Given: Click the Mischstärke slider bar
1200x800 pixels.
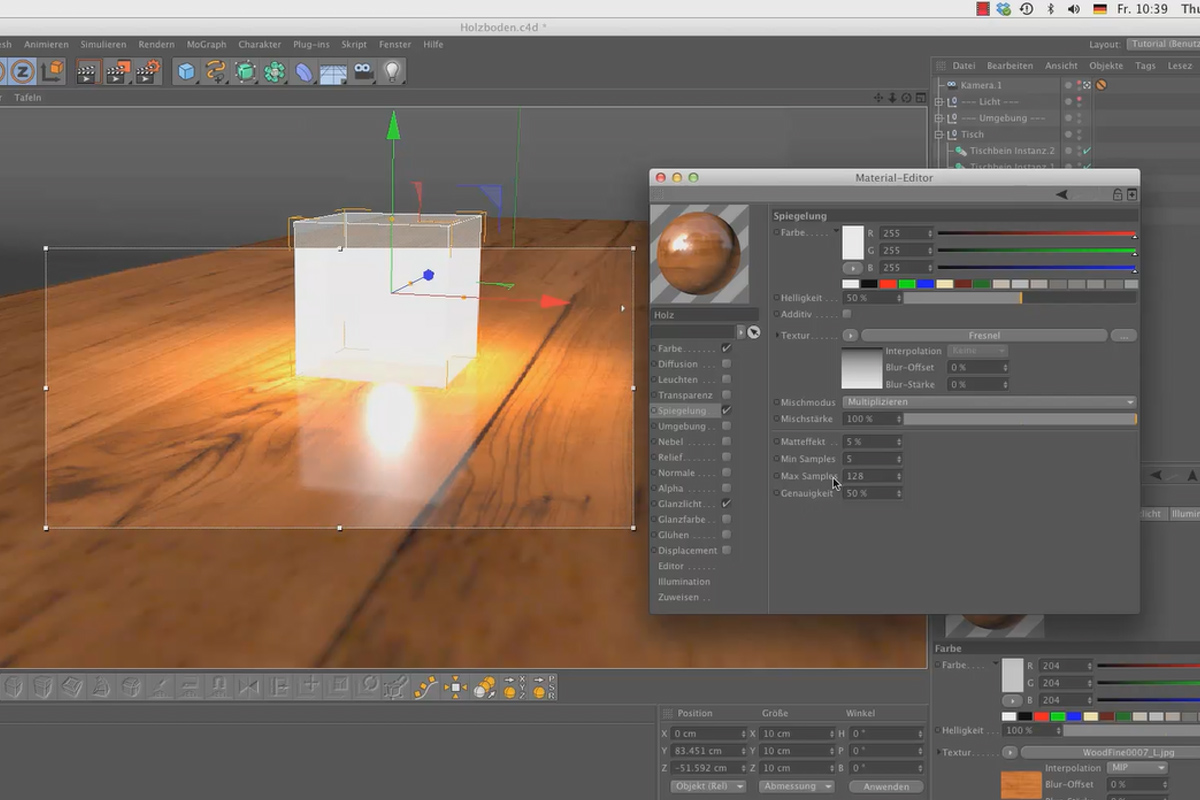Looking at the screenshot, I should coord(1020,419).
